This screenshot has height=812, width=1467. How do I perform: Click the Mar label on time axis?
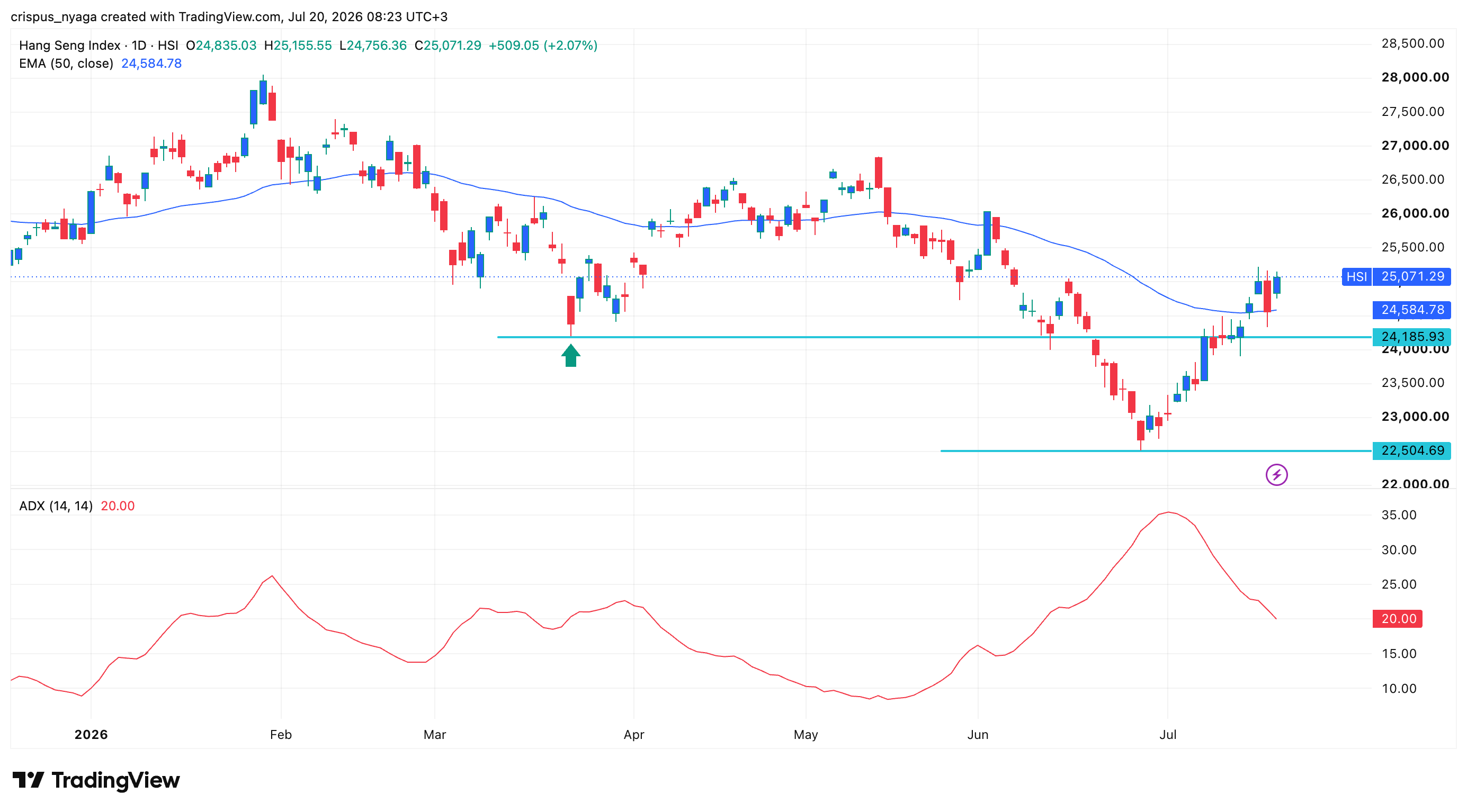tap(434, 735)
